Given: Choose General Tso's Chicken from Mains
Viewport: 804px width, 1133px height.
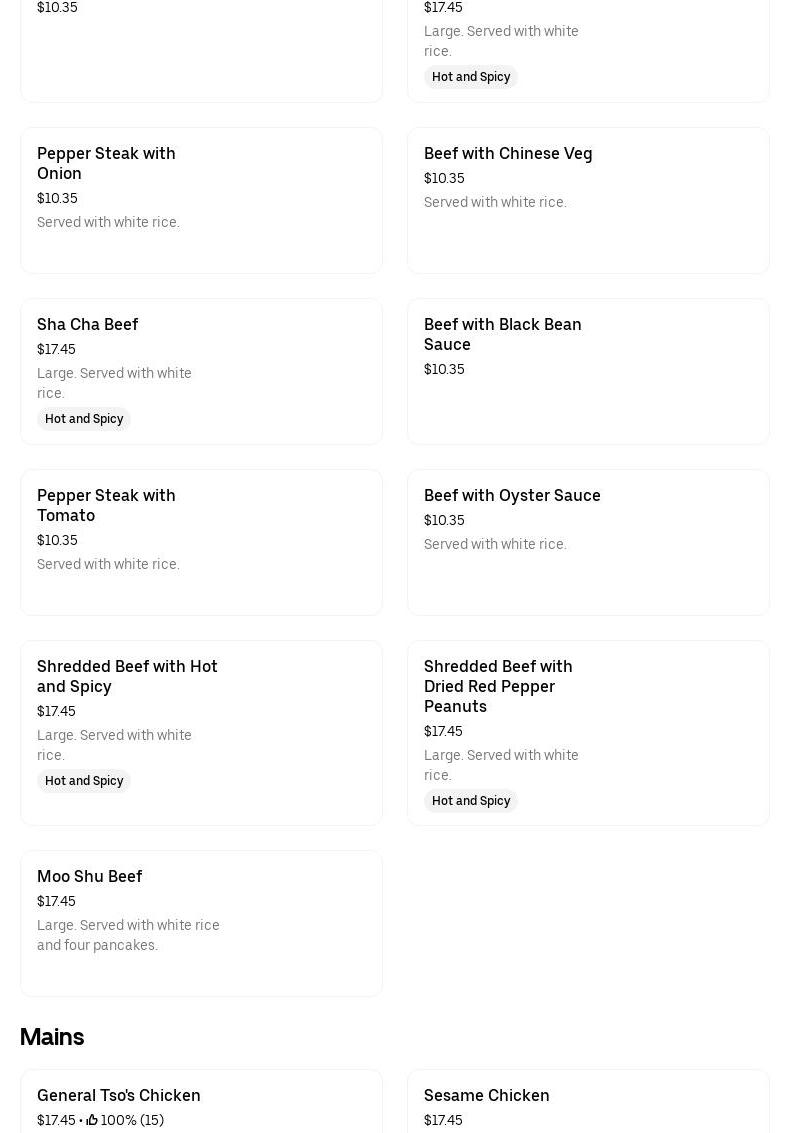Looking at the screenshot, I should click(x=119, y=1095).
